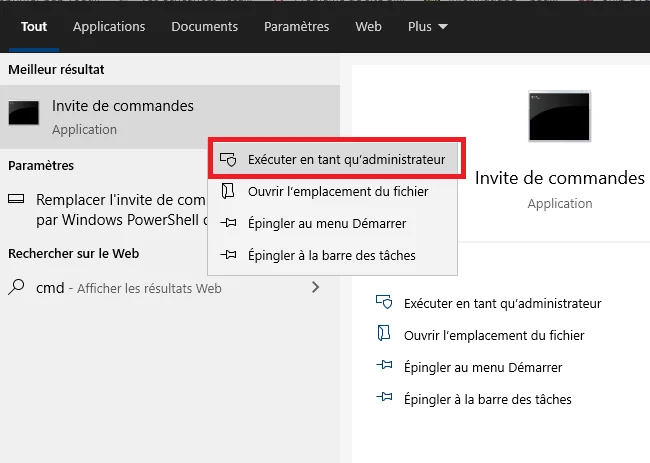
Task: Select 'Ouvrir l'emplacement du fichier' in context menu
Action: tap(338, 191)
